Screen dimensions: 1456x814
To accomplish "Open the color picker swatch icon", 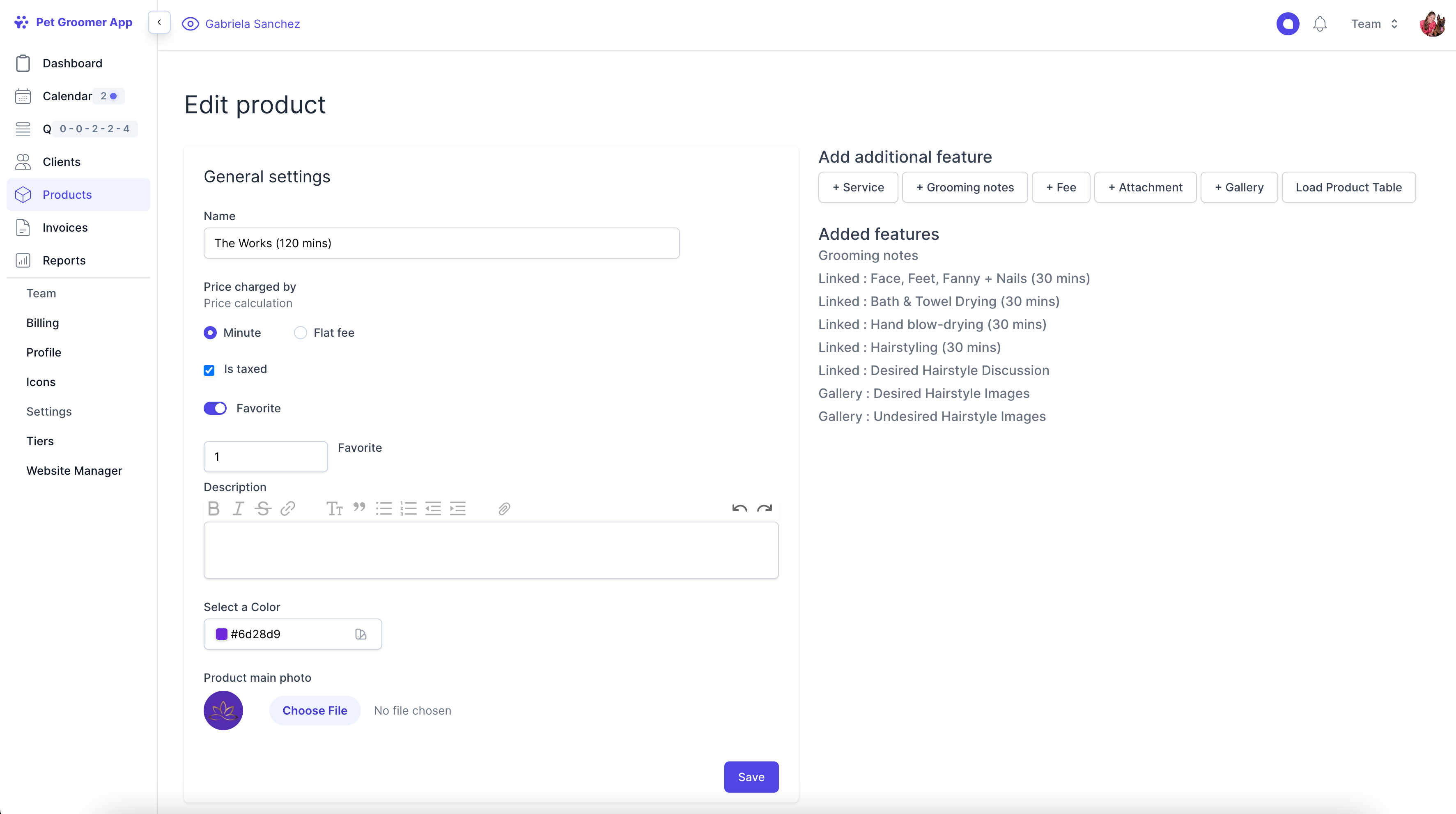I will point(361,634).
